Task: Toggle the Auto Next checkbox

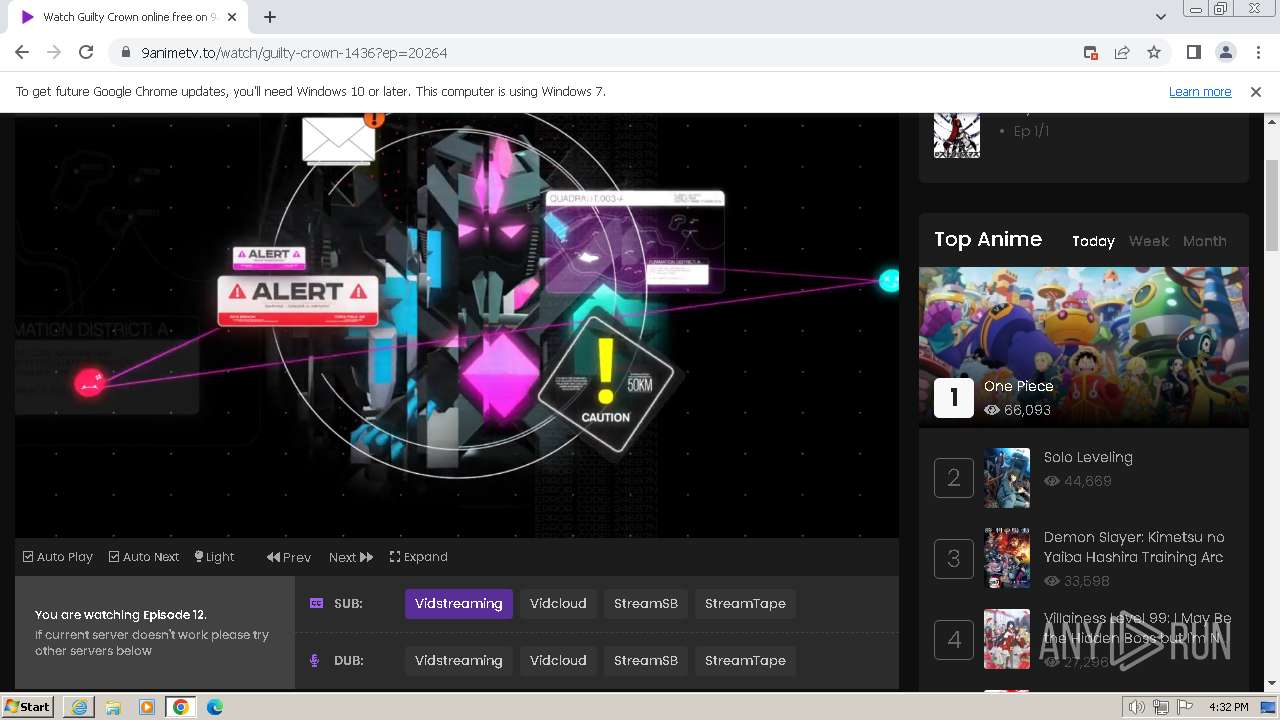Action: tap(144, 557)
